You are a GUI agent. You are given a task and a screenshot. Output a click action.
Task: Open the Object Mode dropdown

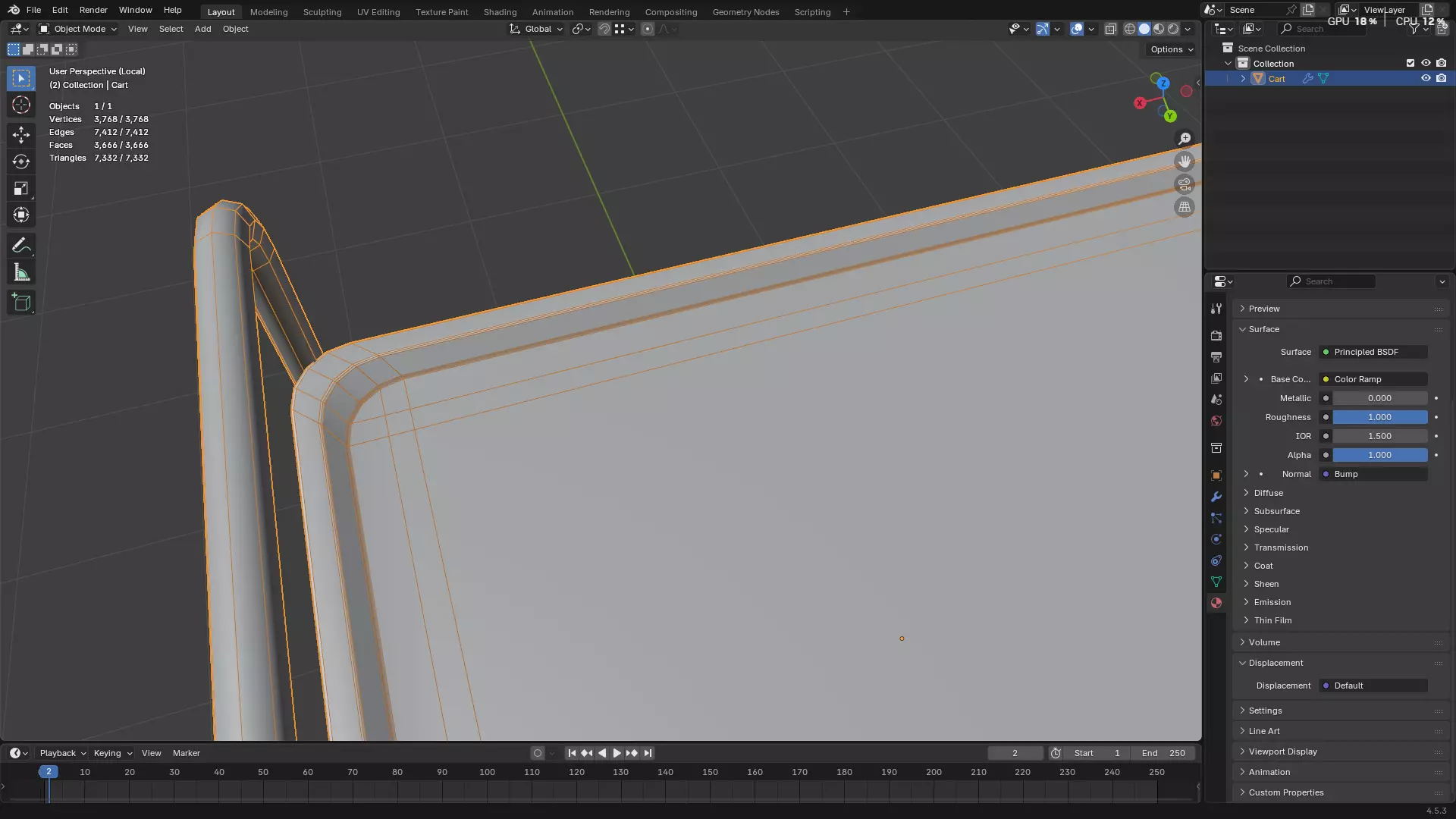click(78, 29)
